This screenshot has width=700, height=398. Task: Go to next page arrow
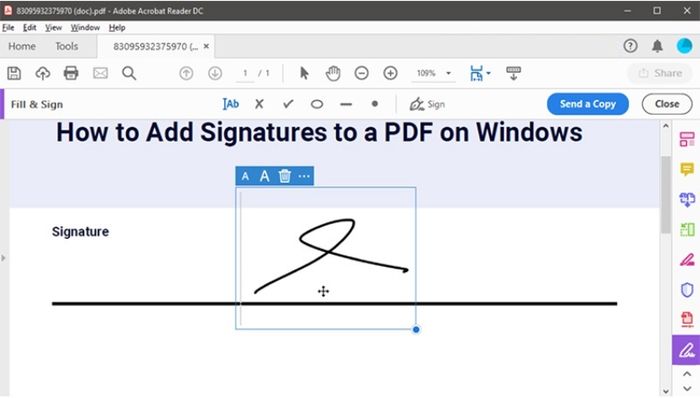point(215,73)
